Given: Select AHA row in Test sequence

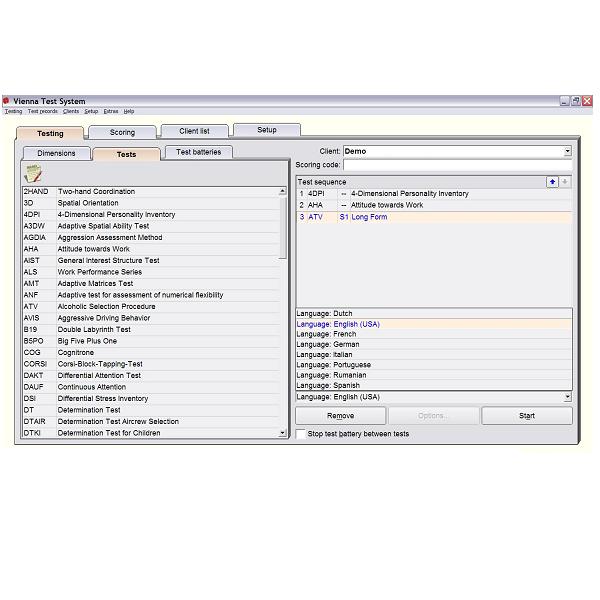Looking at the screenshot, I should [x=434, y=205].
